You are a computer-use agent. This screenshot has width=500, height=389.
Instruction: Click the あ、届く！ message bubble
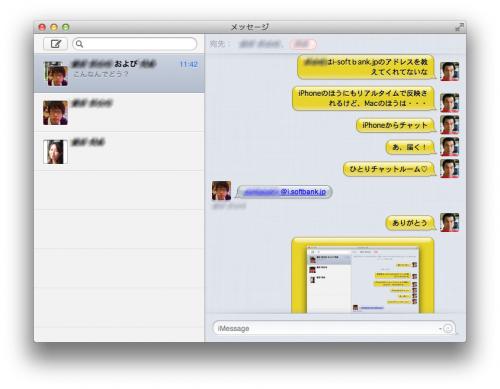410,147
